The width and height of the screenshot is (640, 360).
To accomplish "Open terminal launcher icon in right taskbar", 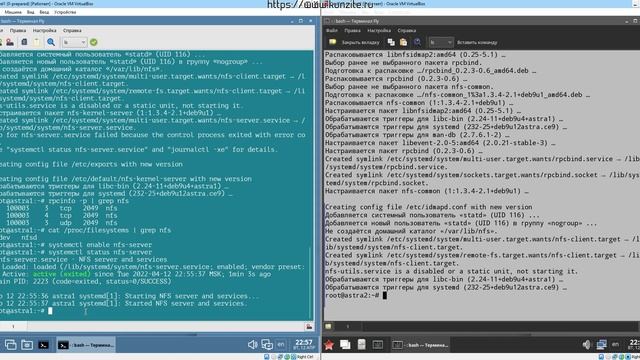I will point(378,345).
